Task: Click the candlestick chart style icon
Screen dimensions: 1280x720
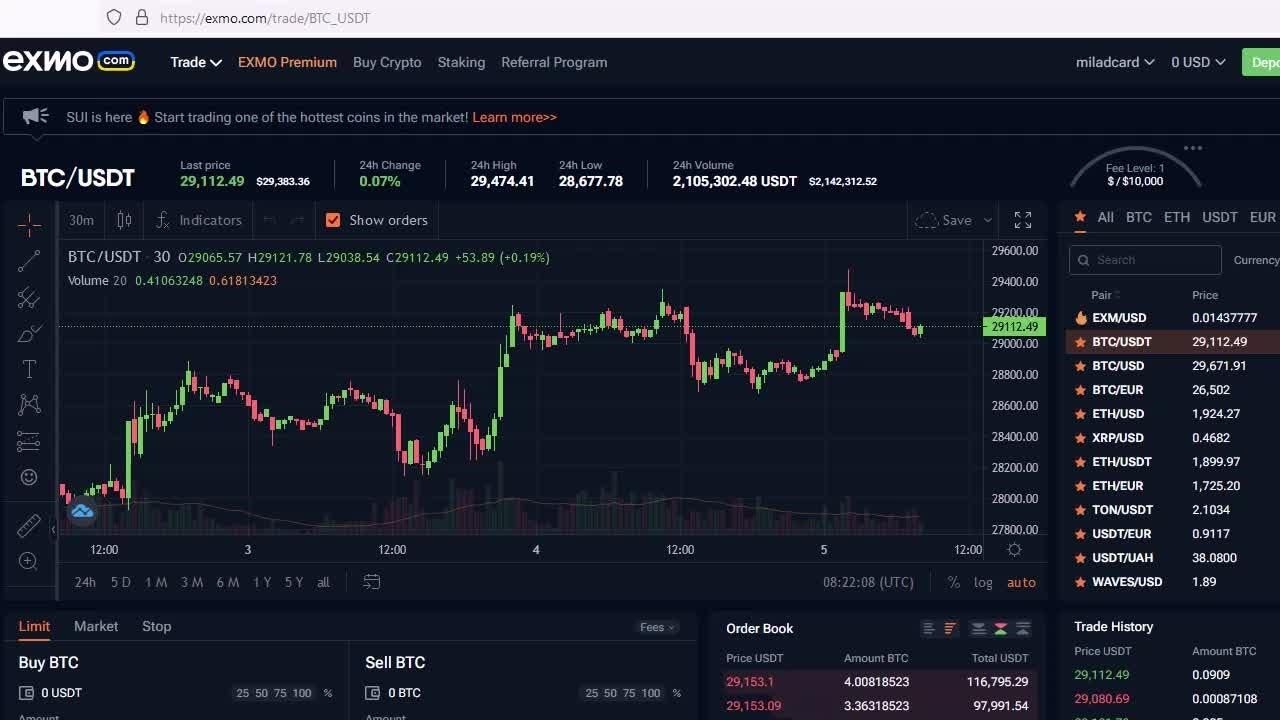Action: point(124,220)
